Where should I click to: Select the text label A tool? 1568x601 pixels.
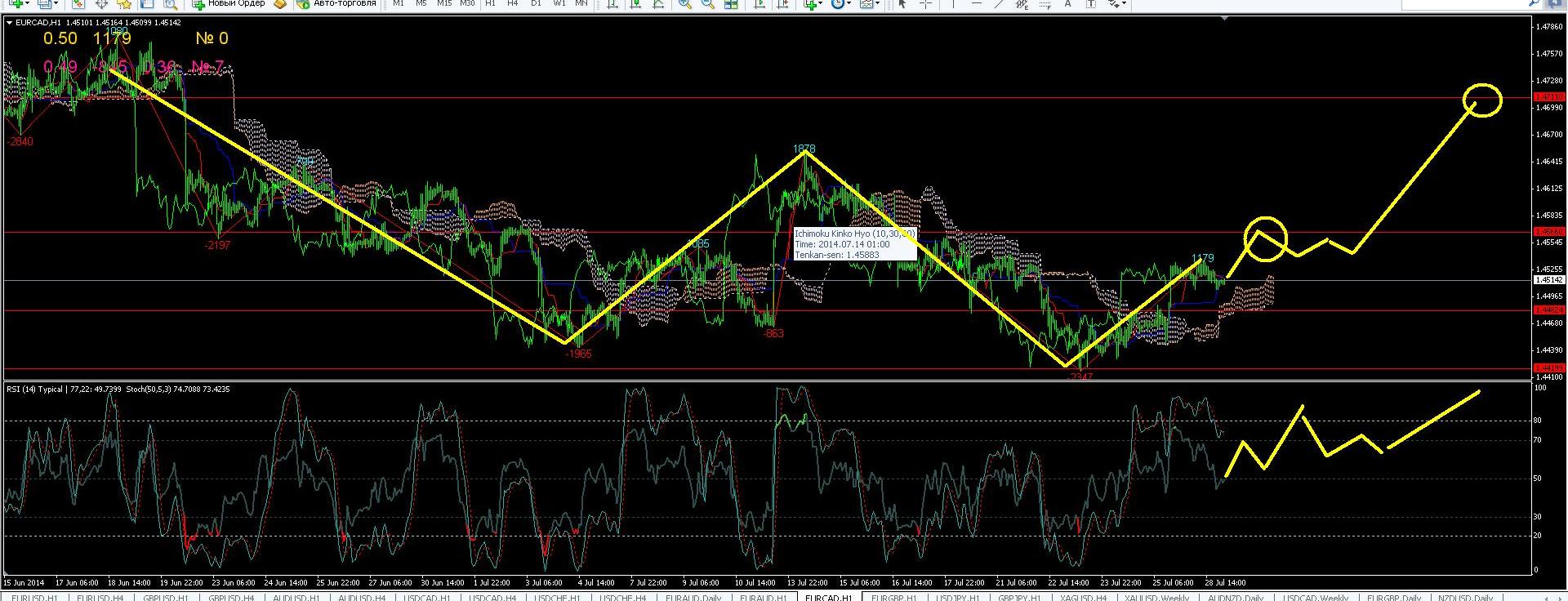(1067, 4)
